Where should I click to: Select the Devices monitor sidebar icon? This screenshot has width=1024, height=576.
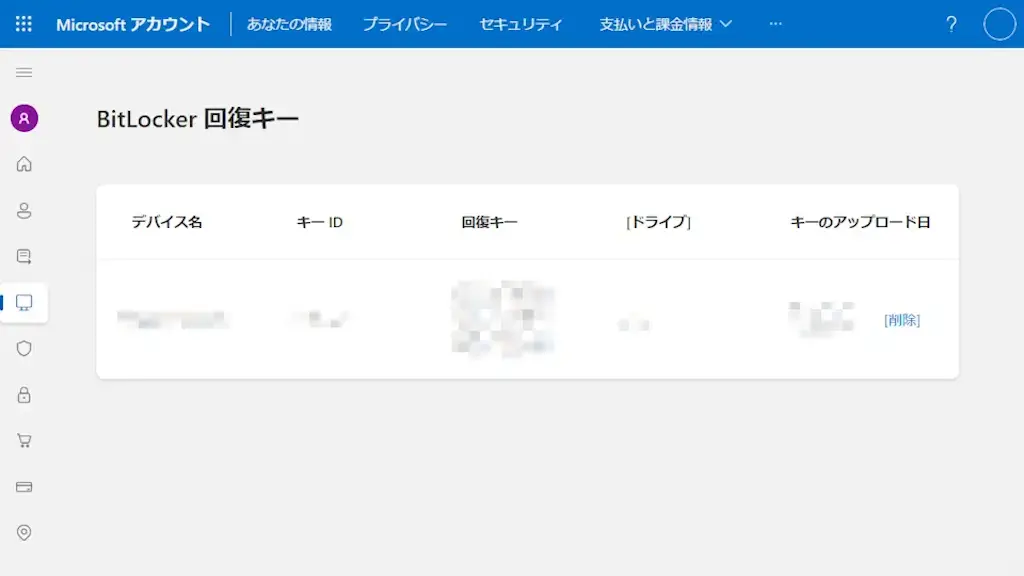click(24, 302)
